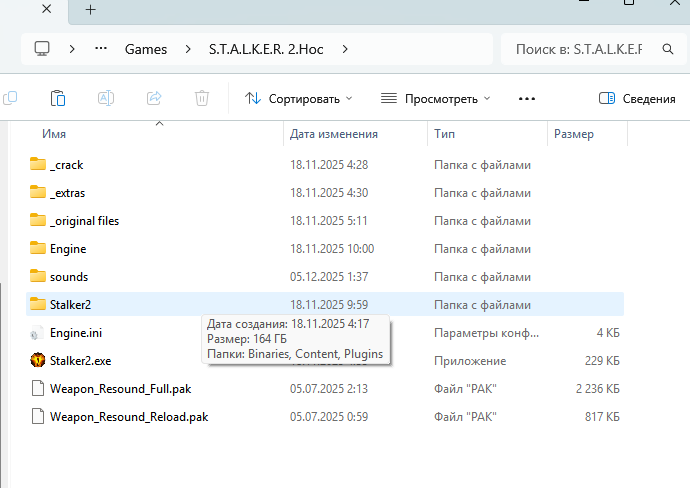The width and height of the screenshot is (690, 488).
Task: Close the current Explorer tab
Action: (47, 9)
